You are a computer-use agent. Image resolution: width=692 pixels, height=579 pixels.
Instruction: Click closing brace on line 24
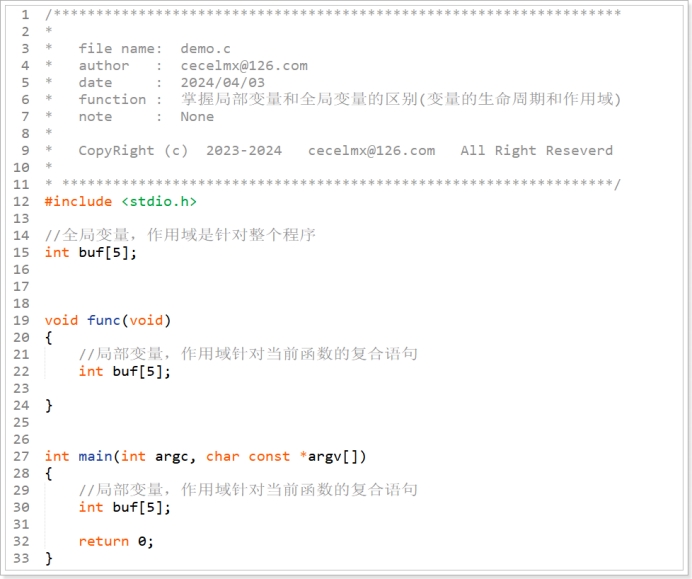click(49, 406)
